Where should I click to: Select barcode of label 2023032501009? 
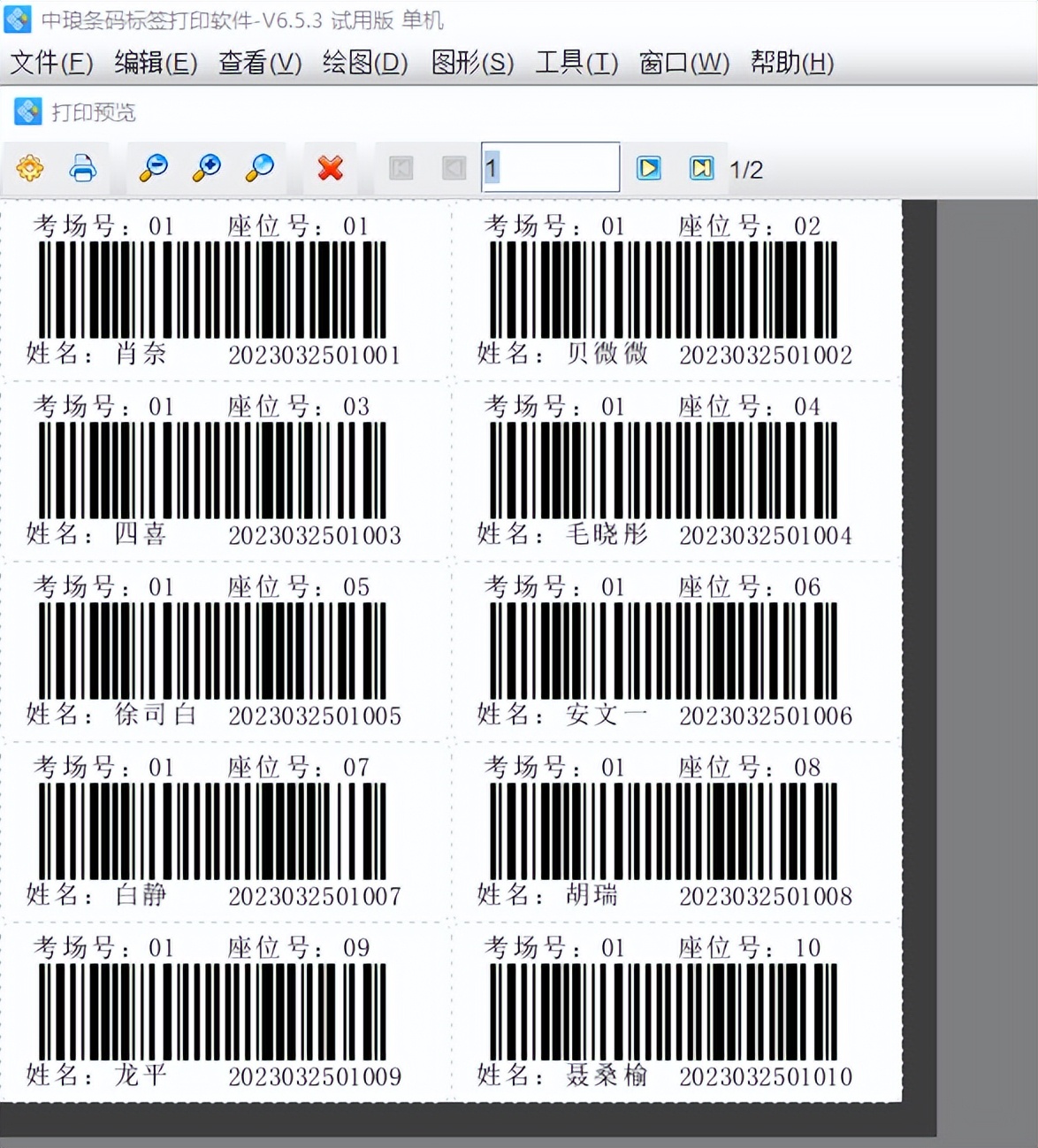pos(212,1012)
